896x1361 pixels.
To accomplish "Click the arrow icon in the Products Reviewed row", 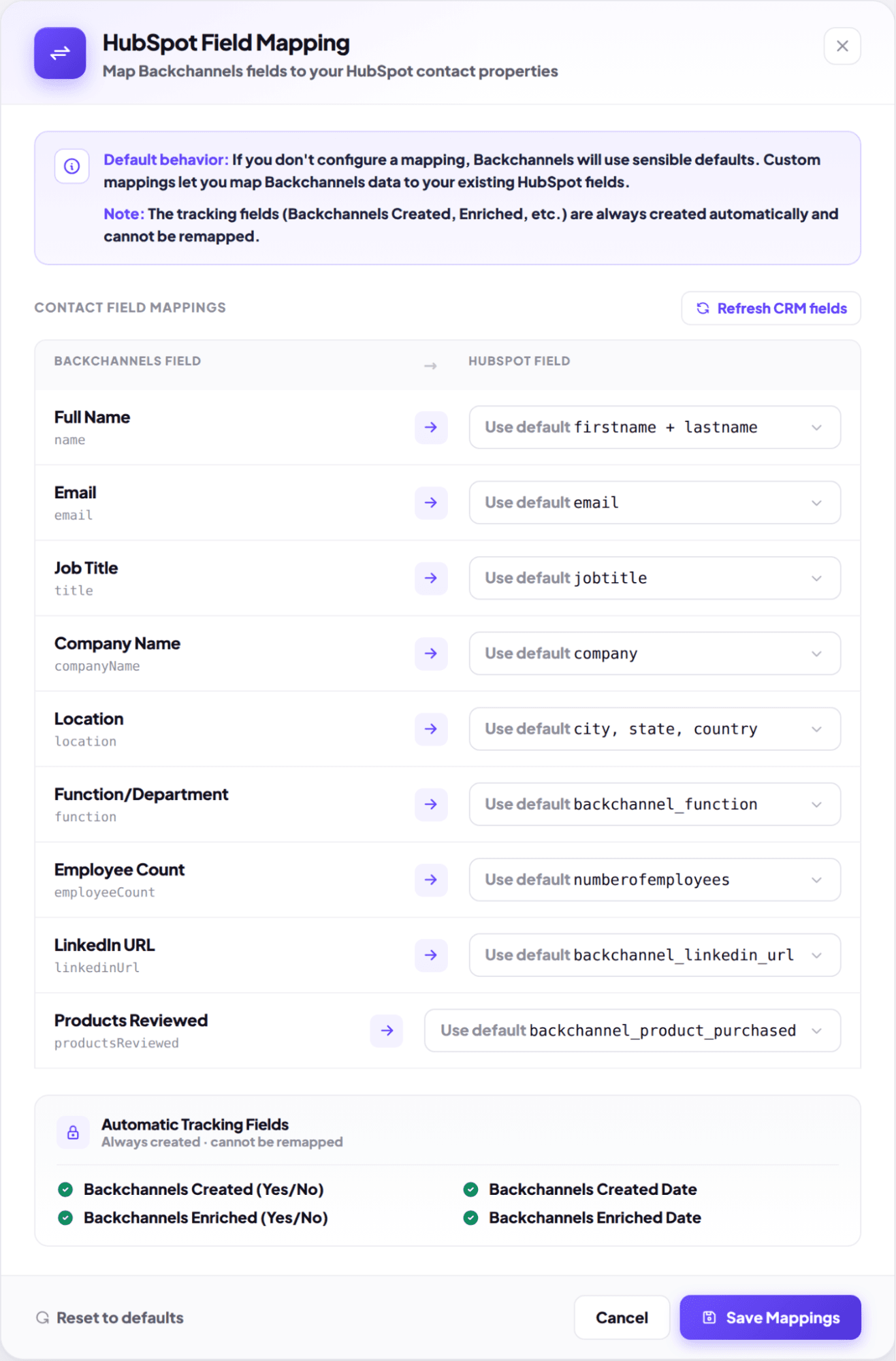I will [x=387, y=1031].
